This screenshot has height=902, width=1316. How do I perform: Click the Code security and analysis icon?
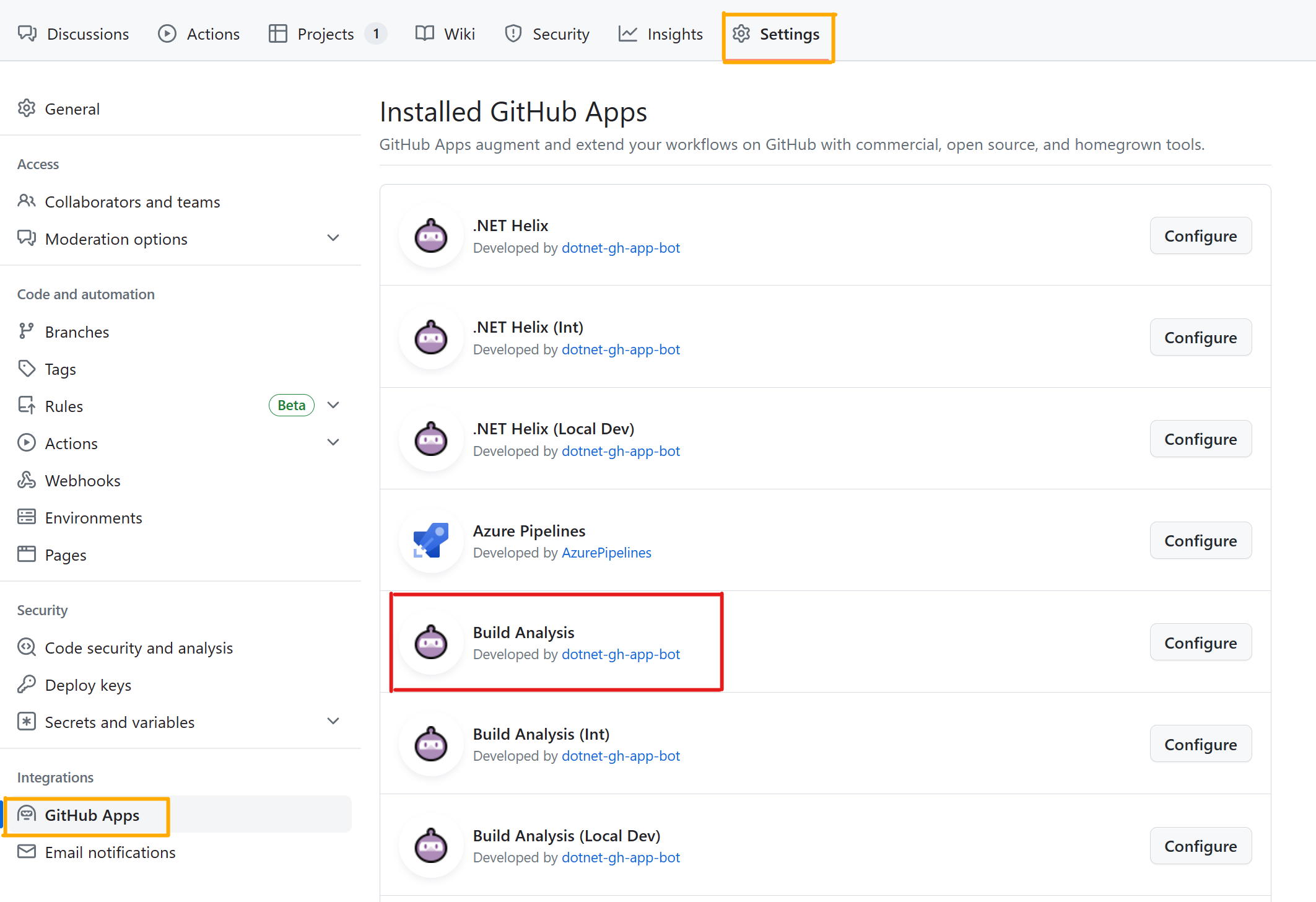tap(27, 647)
